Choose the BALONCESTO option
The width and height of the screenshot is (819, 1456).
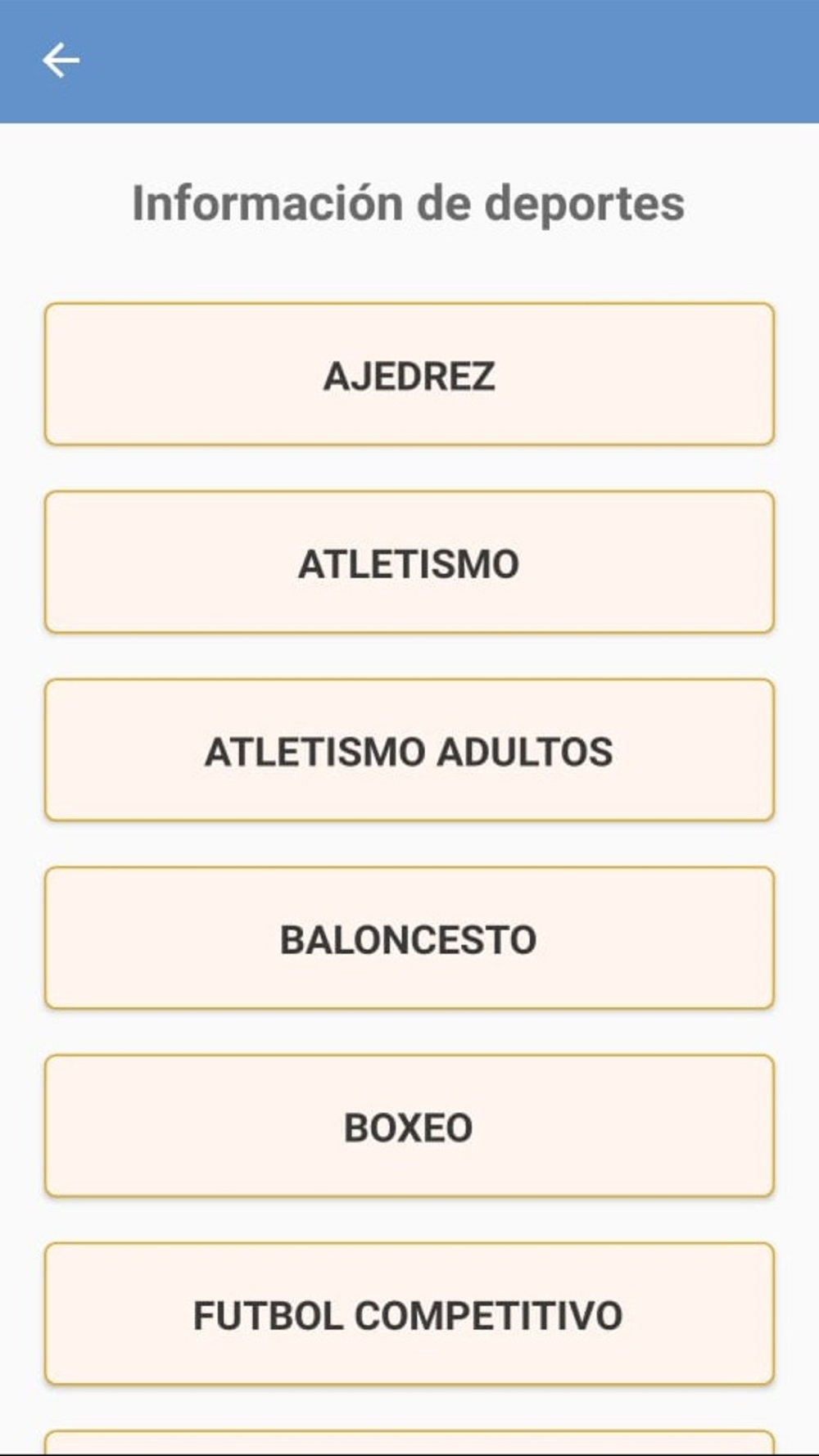tap(409, 938)
